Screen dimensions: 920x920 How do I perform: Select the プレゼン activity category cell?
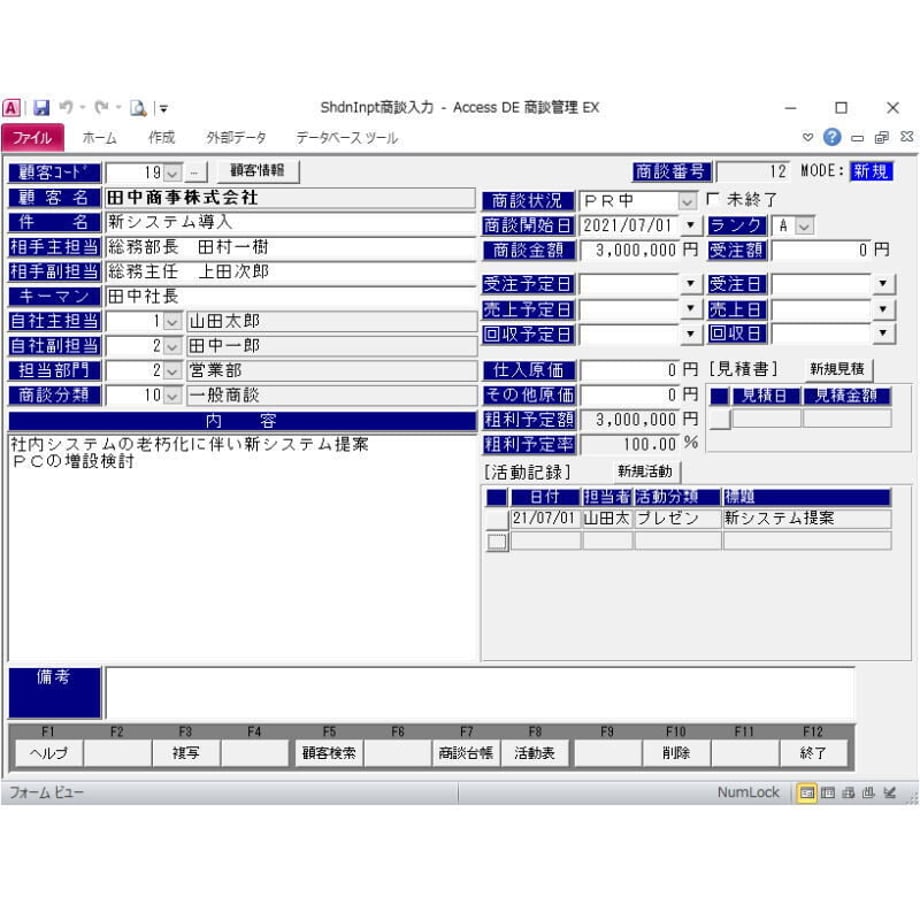(x=678, y=519)
